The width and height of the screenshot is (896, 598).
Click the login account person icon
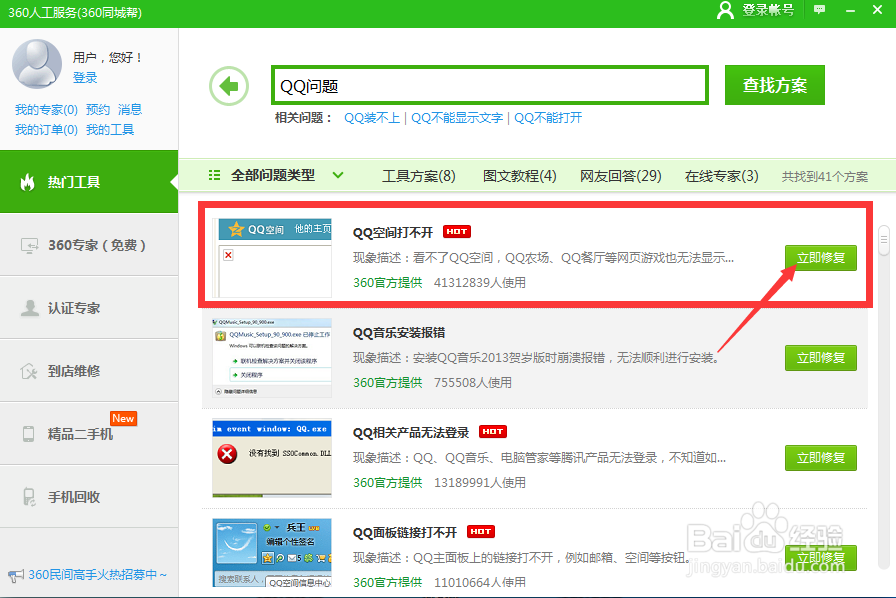pyautogui.click(x=725, y=10)
